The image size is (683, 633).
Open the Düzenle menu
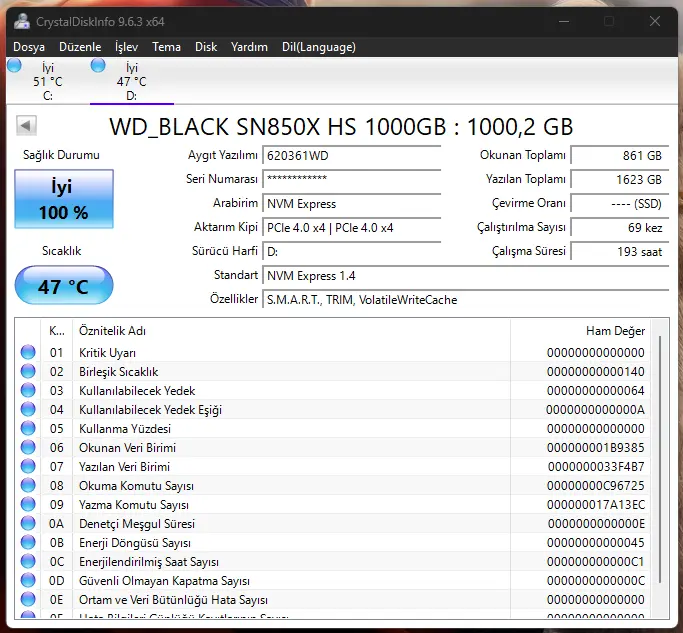[80, 47]
